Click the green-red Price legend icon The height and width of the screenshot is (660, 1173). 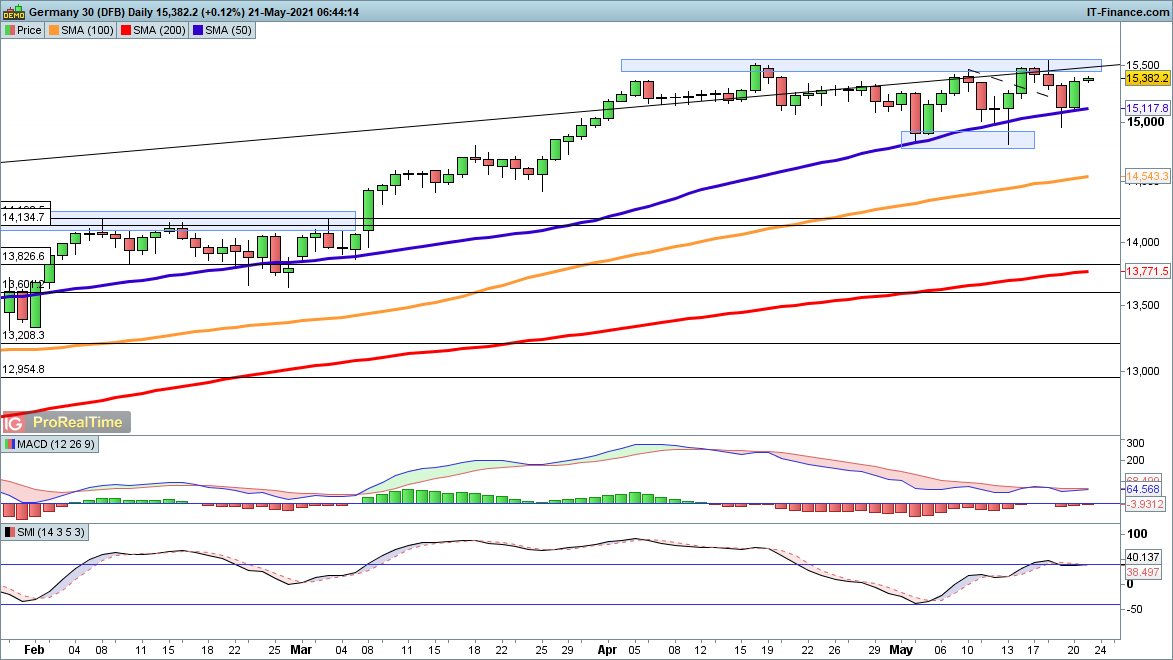9,30
